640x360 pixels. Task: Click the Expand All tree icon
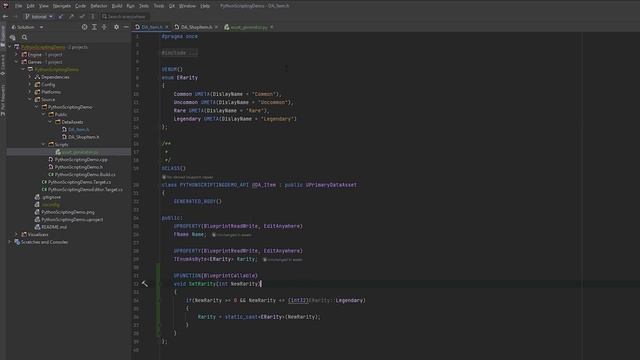[94, 27]
